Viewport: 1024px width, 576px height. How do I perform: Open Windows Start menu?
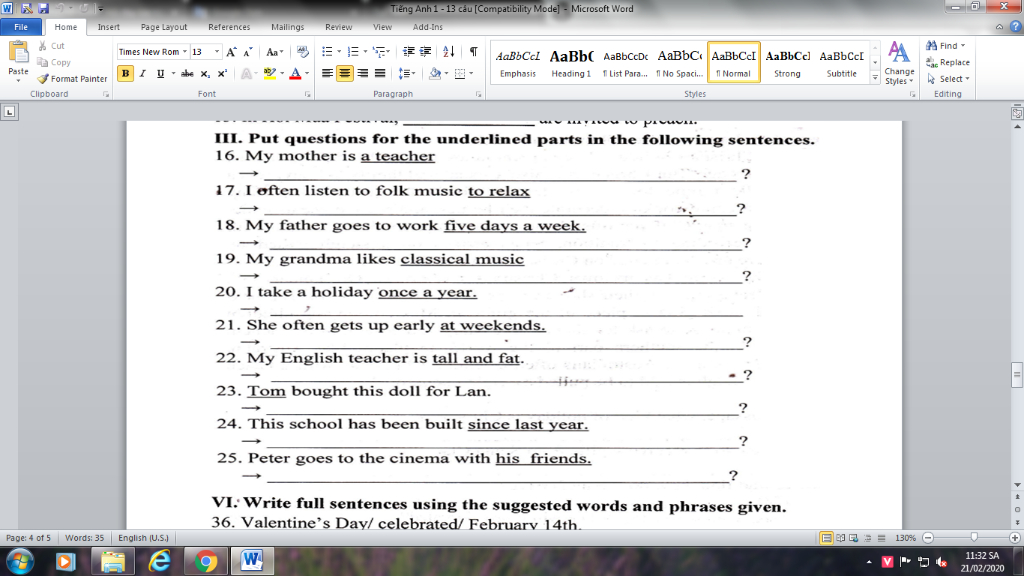[x=20, y=562]
